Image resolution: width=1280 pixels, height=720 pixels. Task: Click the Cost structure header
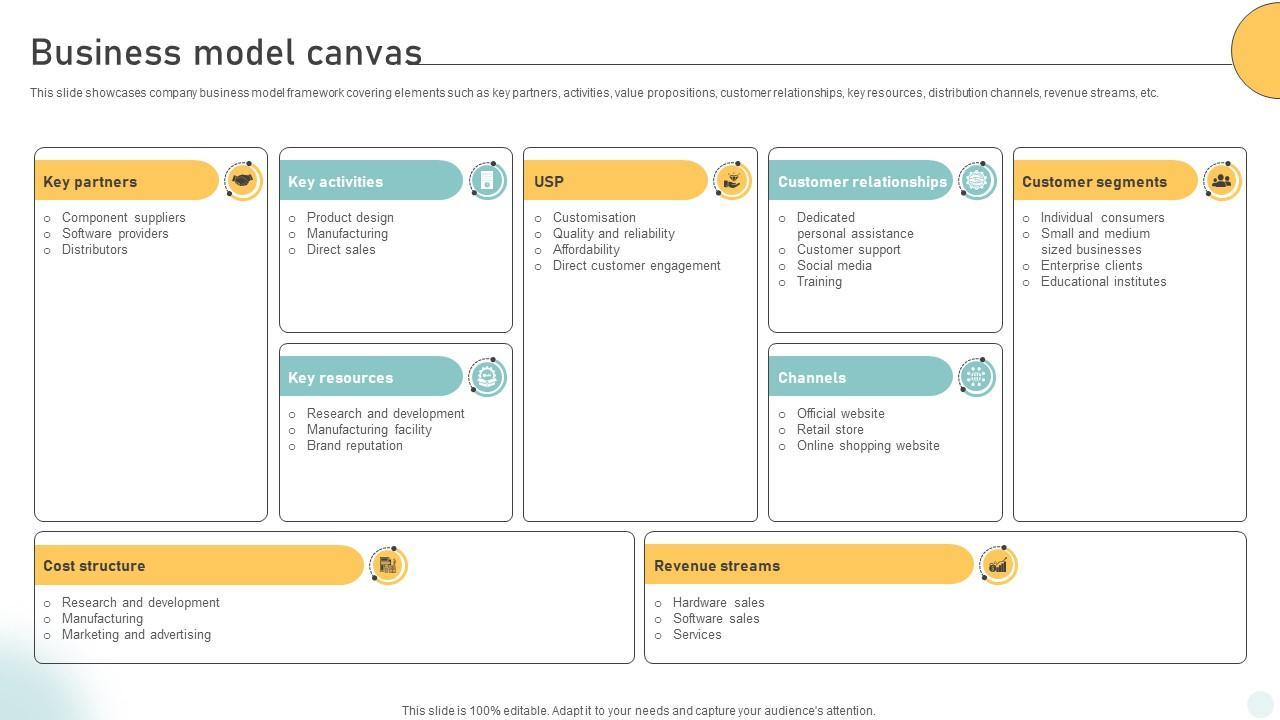pyautogui.click(x=199, y=565)
